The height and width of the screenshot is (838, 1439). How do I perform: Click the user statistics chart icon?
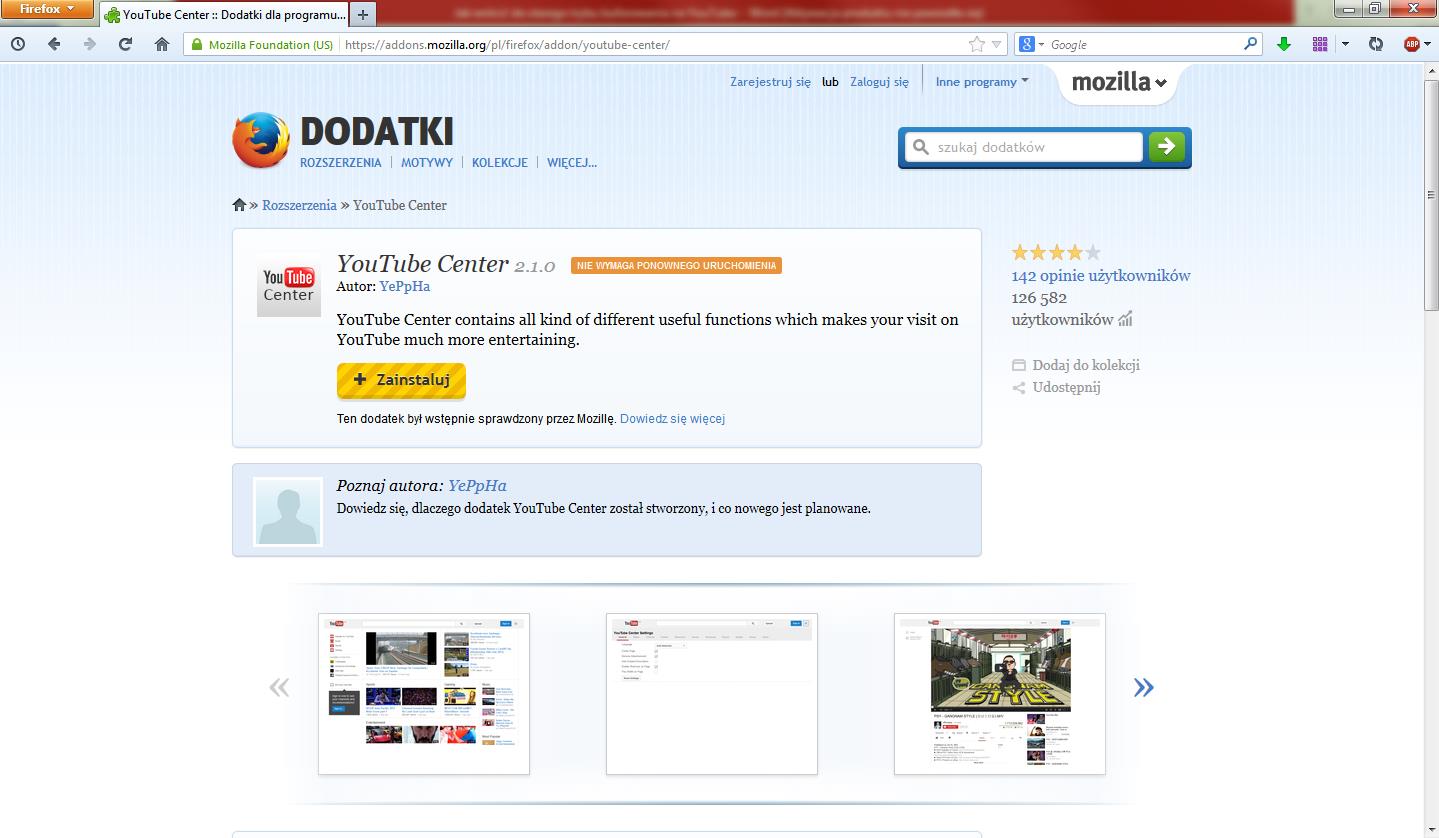[1125, 319]
